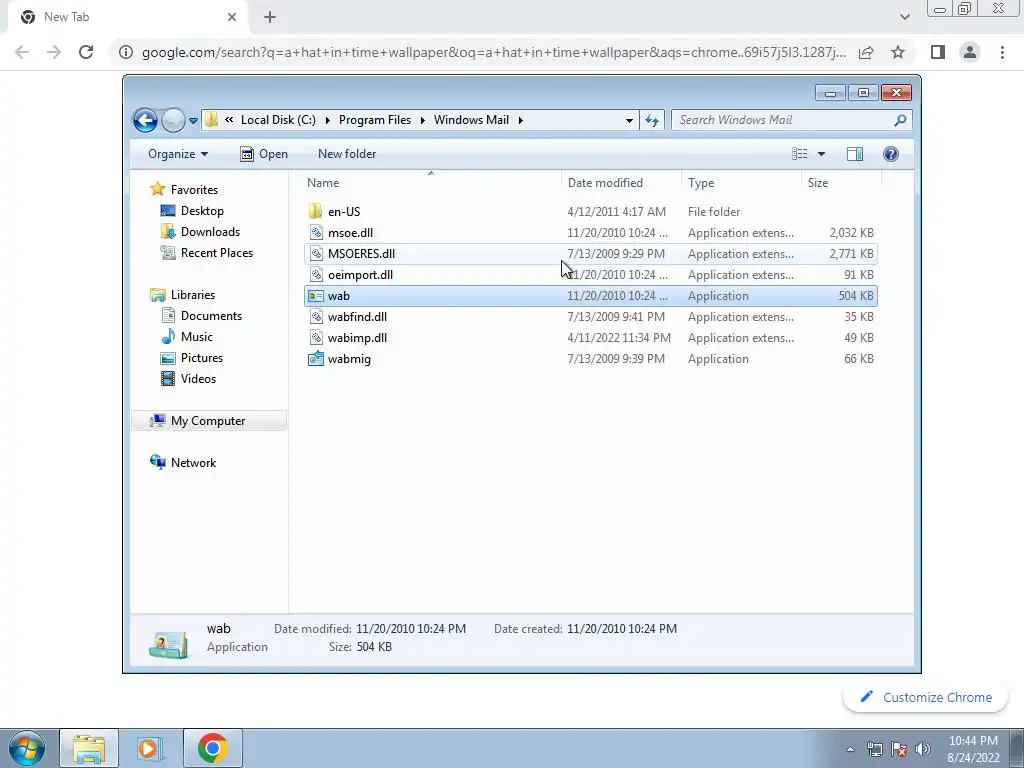
Task: Select Program Files in breadcrumb path
Action: click(375, 120)
